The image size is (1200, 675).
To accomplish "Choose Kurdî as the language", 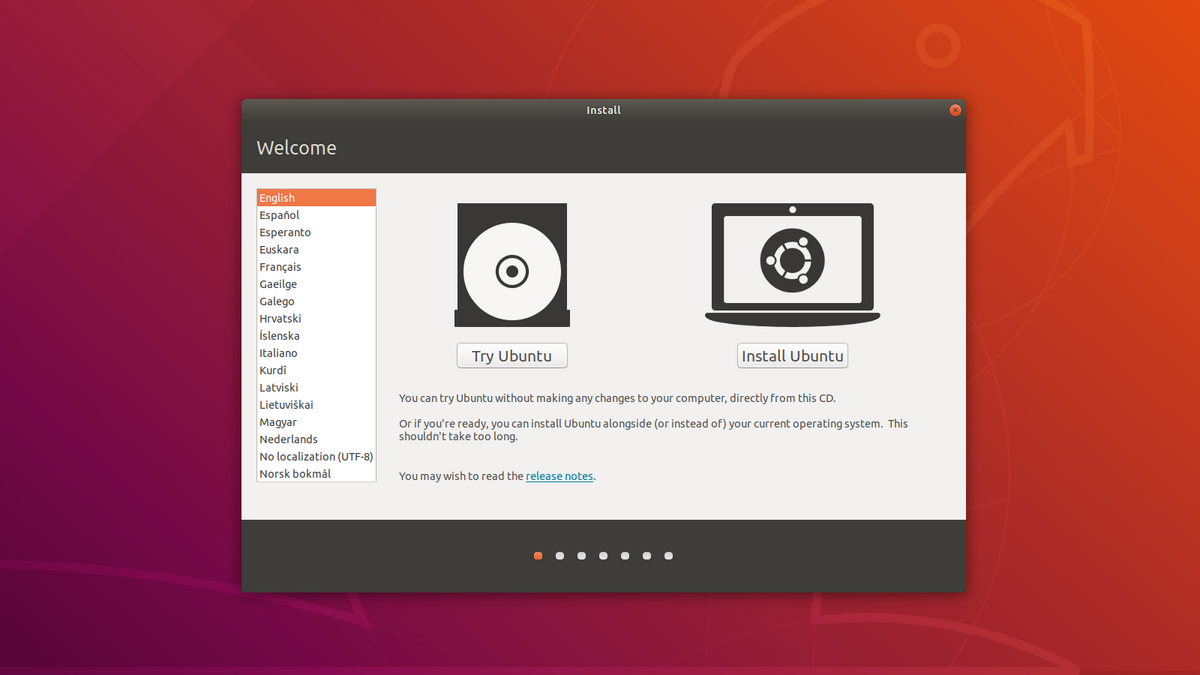I will pos(316,370).
